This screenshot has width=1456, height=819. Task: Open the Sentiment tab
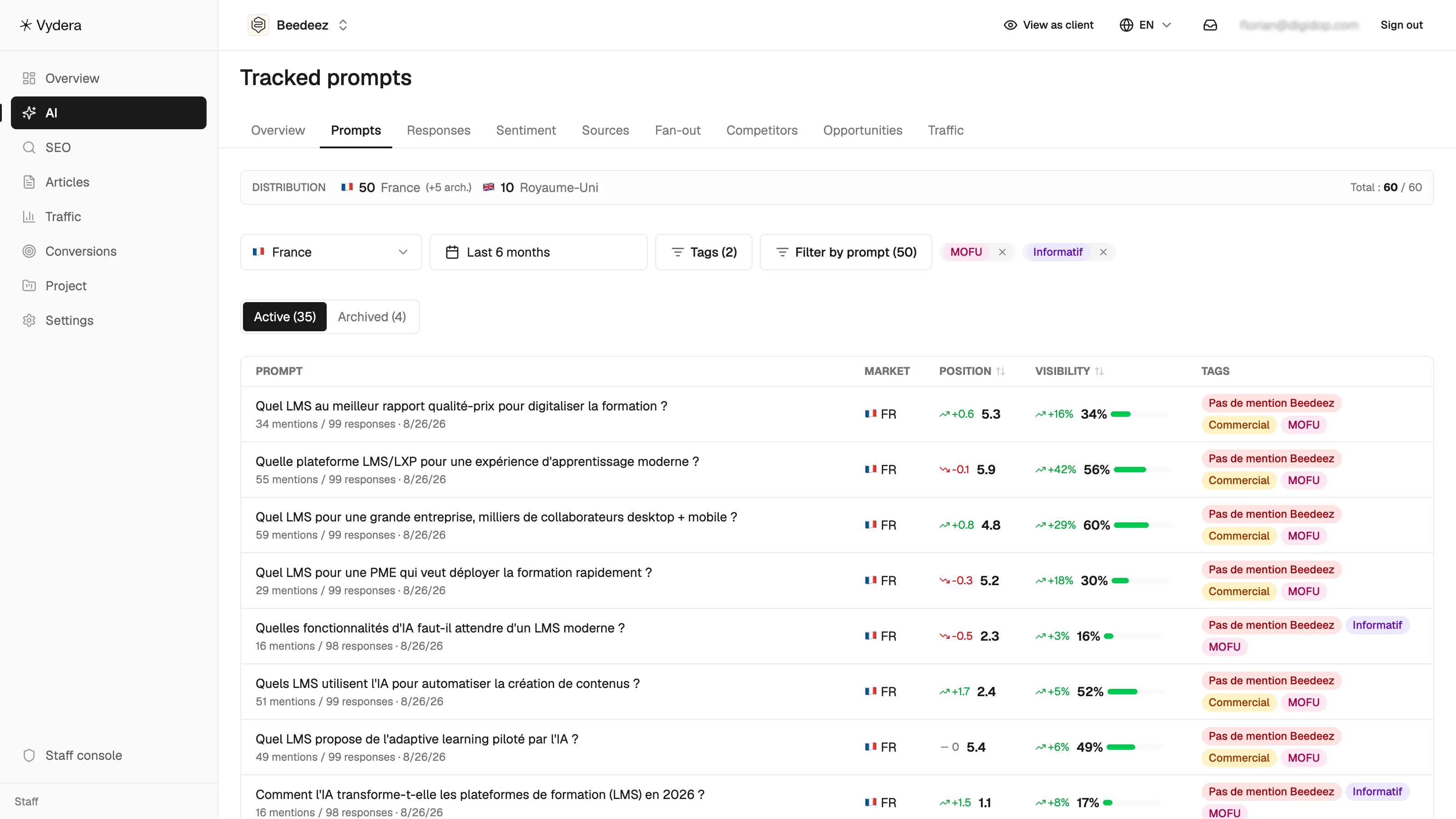coord(526,131)
